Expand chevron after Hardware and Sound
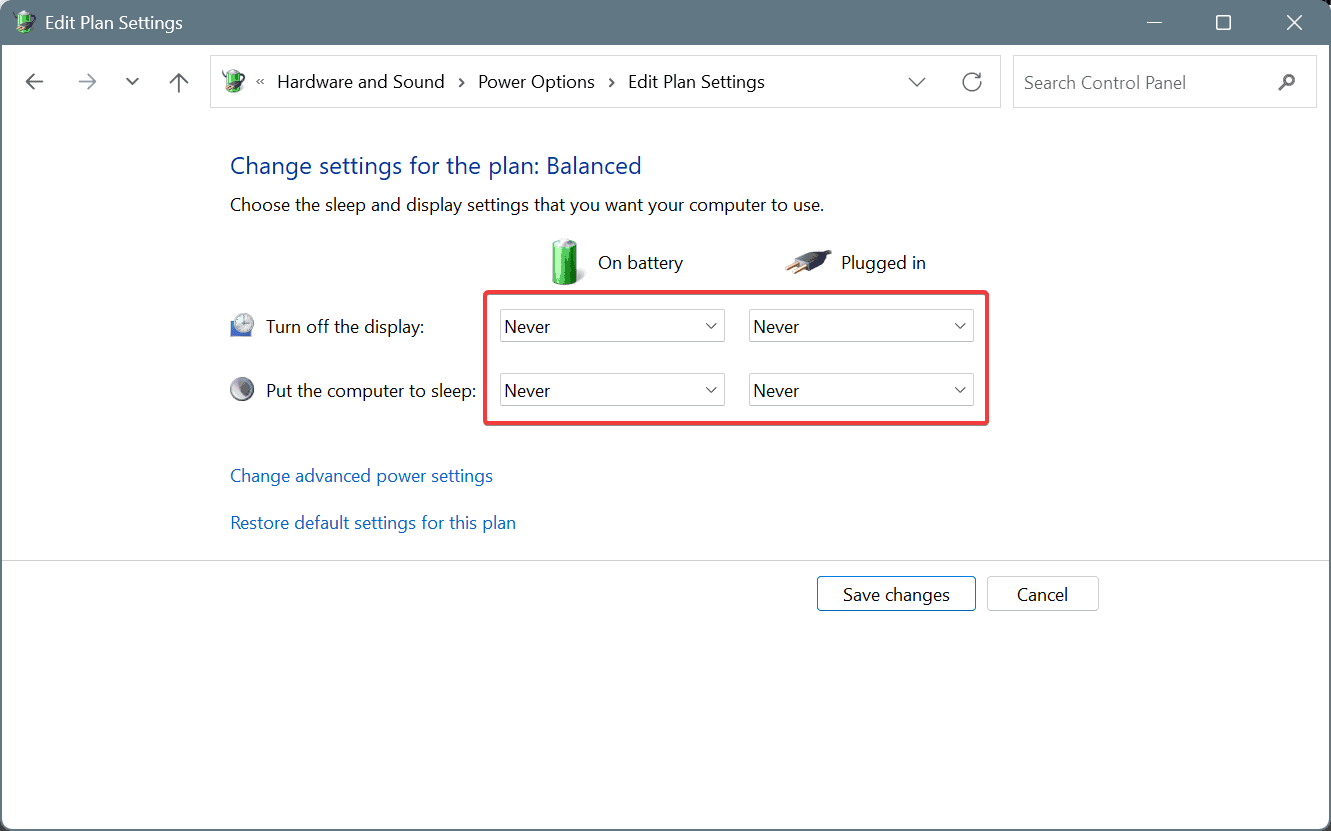The image size is (1331, 831). [462, 82]
